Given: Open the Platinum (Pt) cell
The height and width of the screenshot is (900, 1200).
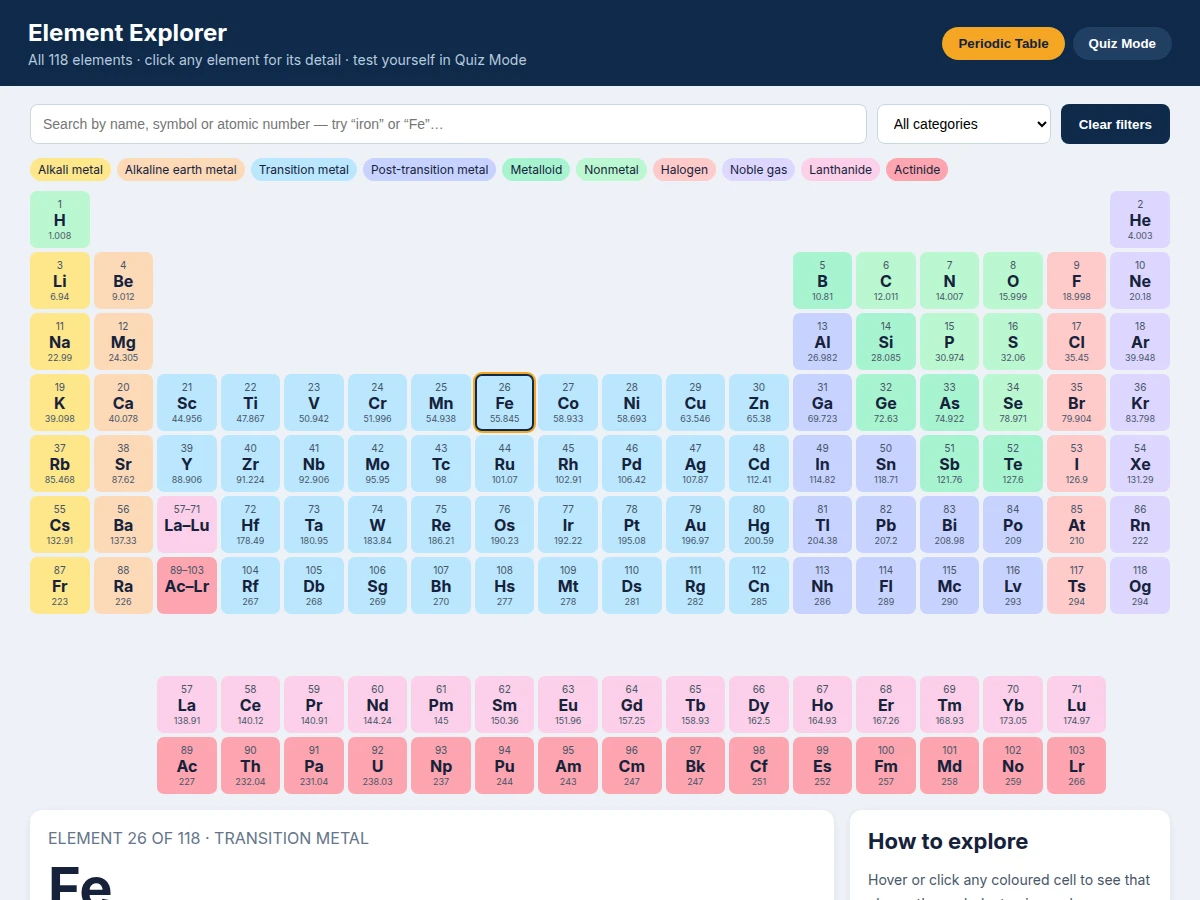Looking at the screenshot, I should coord(632,525).
